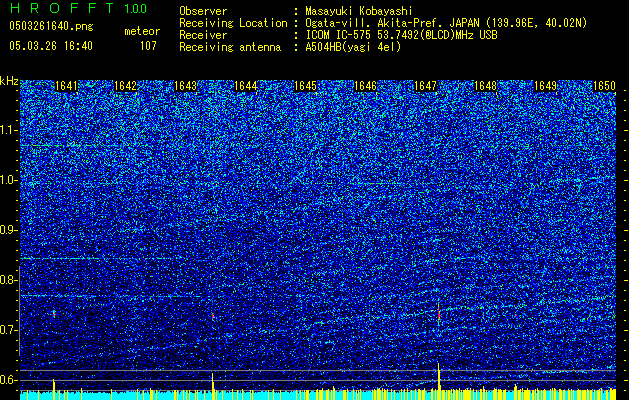The image size is (629, 400).
Task: Click the red meteor echo near 1643
Action: pyautogui.click(x=213, y=317)
